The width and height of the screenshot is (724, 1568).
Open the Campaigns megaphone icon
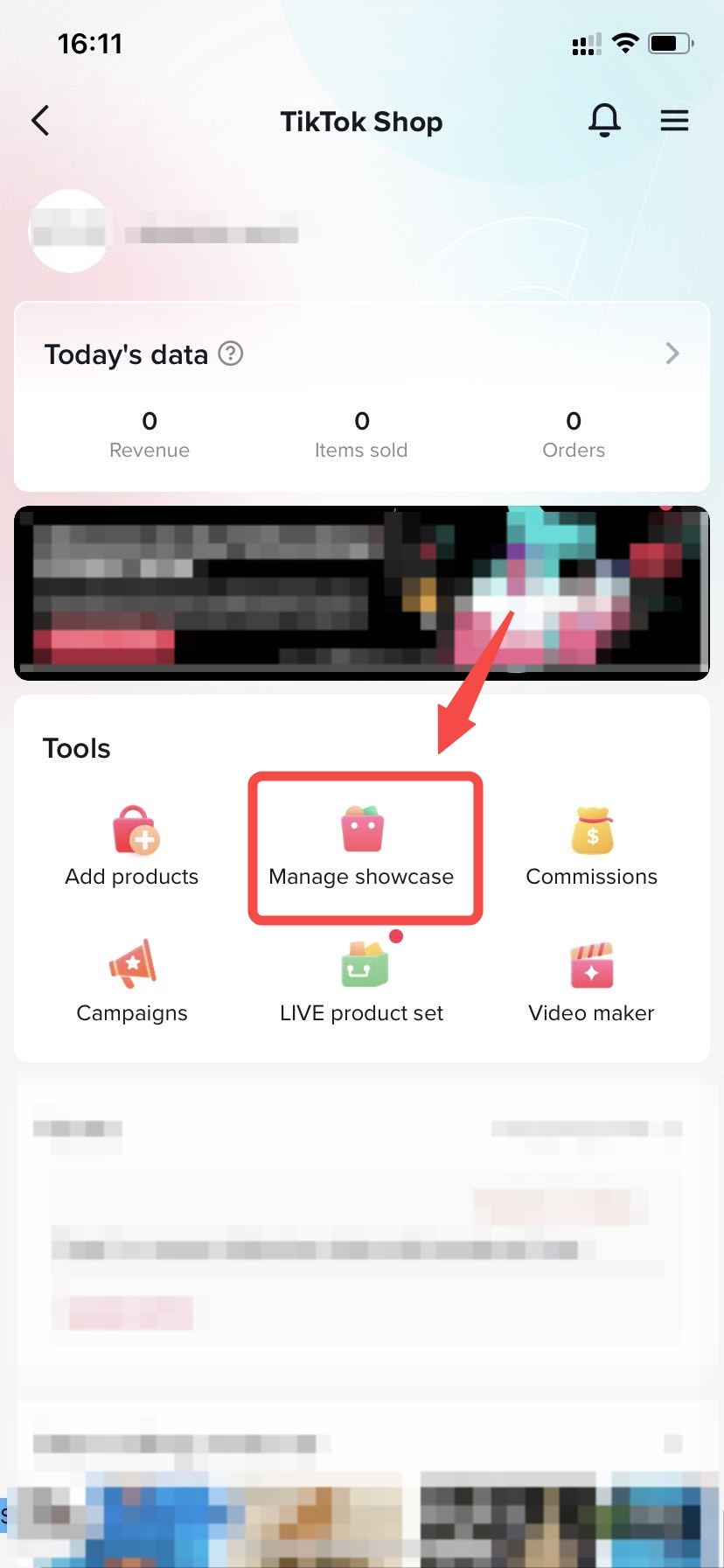coord(133,963)
